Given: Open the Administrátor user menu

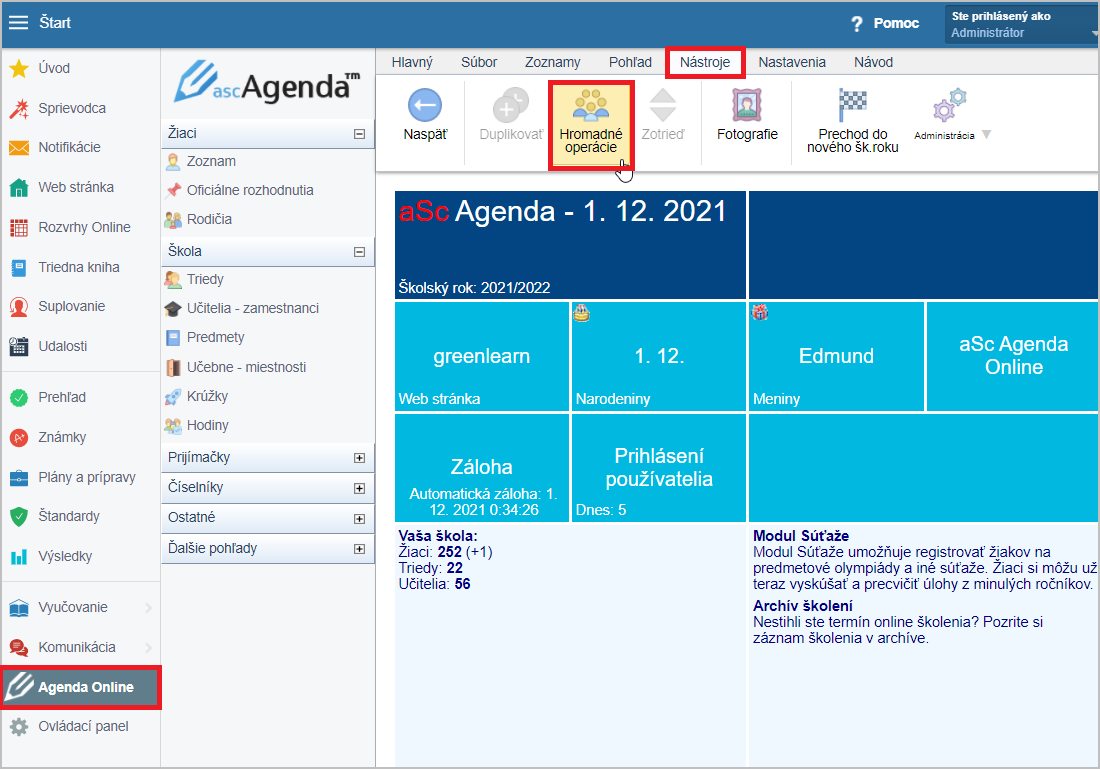Looking at the screenshot, I should click(1021, 25).
